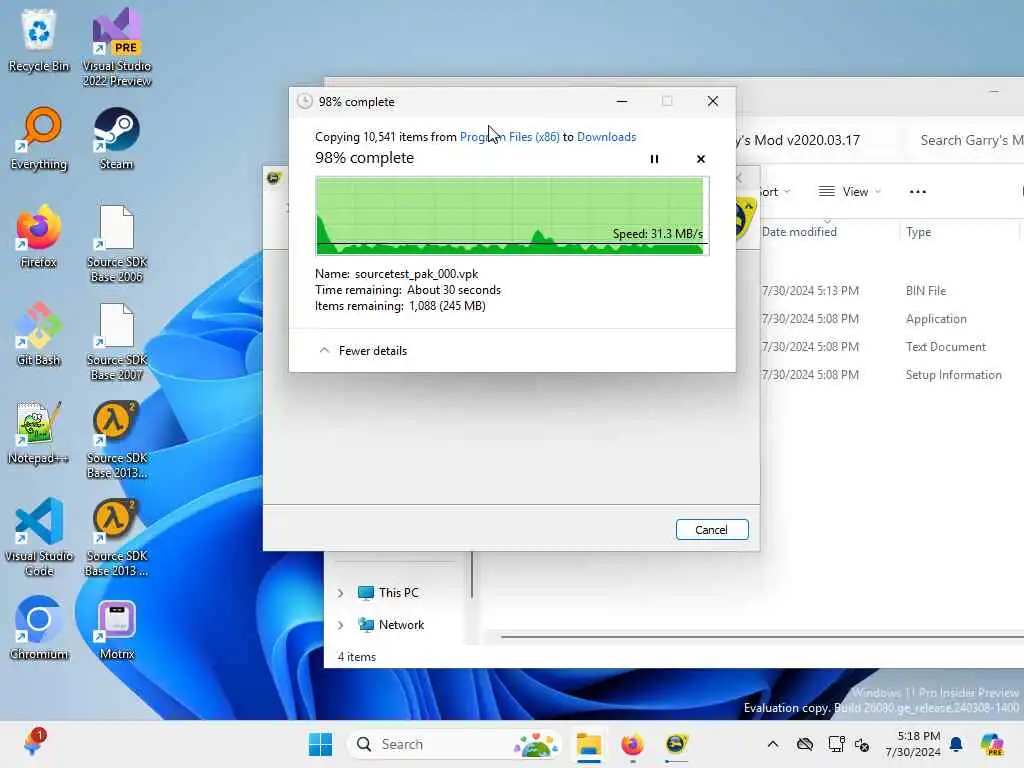Open the clock showing 5:18 PM
The image size is (1024, 768).
tap(913, 744)
